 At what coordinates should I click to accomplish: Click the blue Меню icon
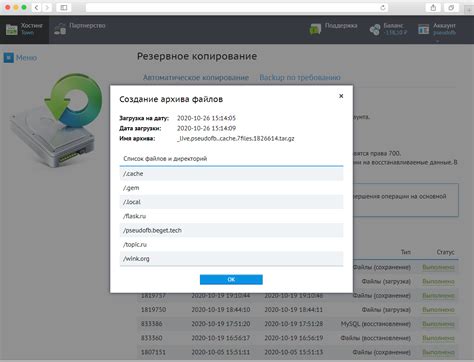(9, 58)
